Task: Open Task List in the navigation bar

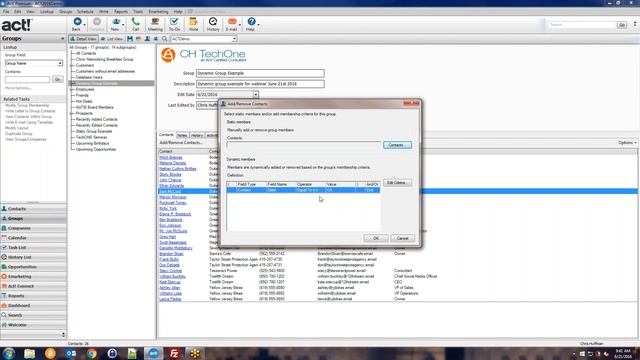Action: [x=33, y=247]
